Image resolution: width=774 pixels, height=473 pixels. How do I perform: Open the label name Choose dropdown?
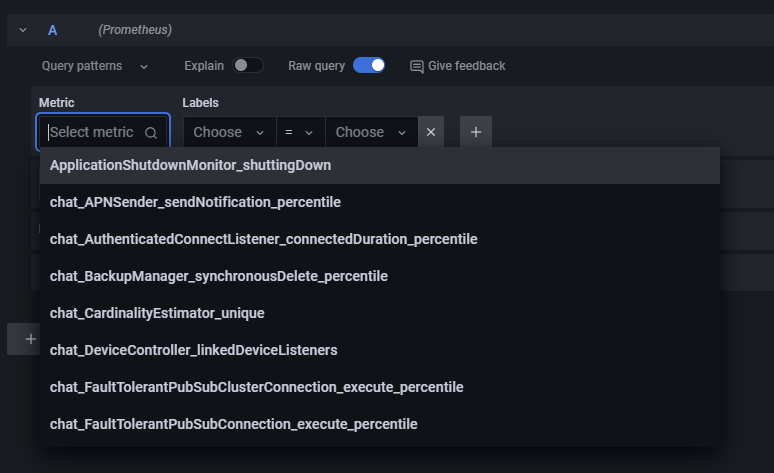click(x=229, y=132)
